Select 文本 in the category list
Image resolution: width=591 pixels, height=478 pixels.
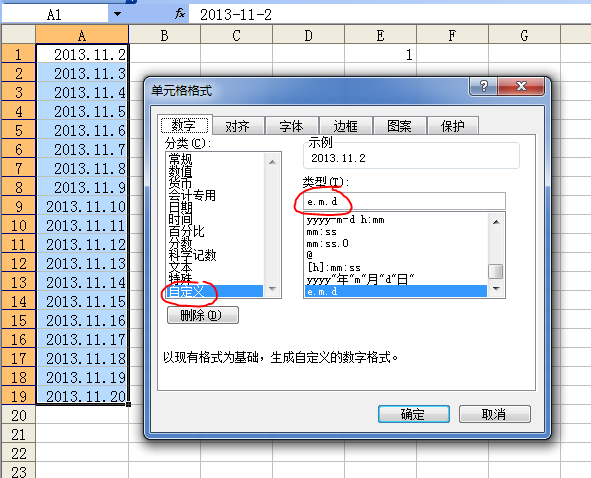(x=215, y=267)
